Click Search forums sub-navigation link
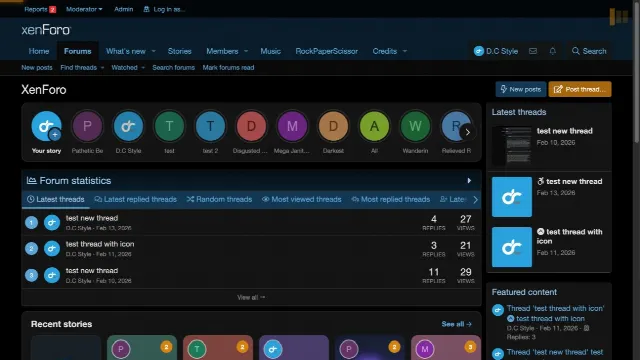 pos(173,68)
